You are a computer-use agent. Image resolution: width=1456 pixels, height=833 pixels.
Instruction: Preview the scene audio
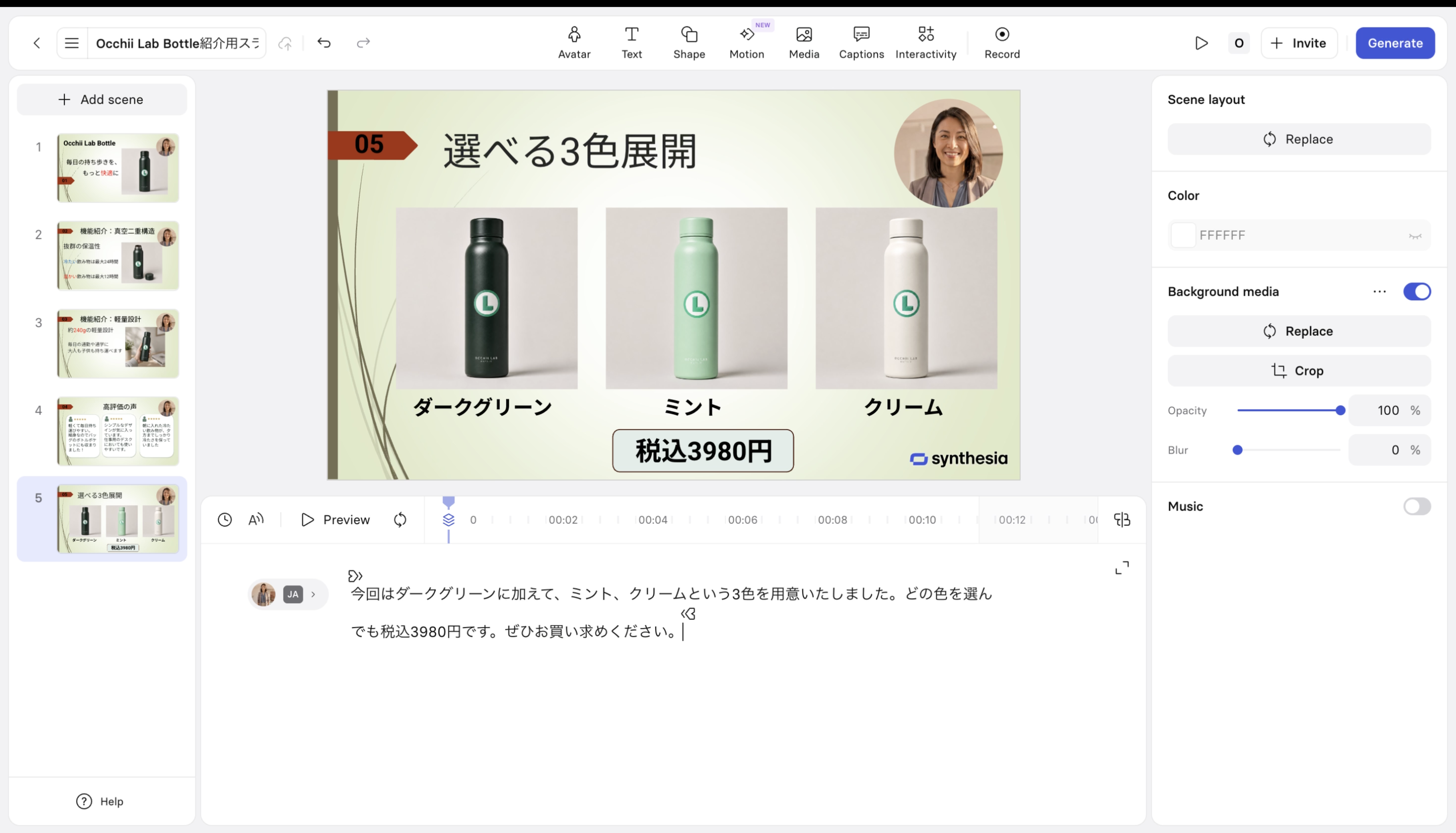pos(335,520)
